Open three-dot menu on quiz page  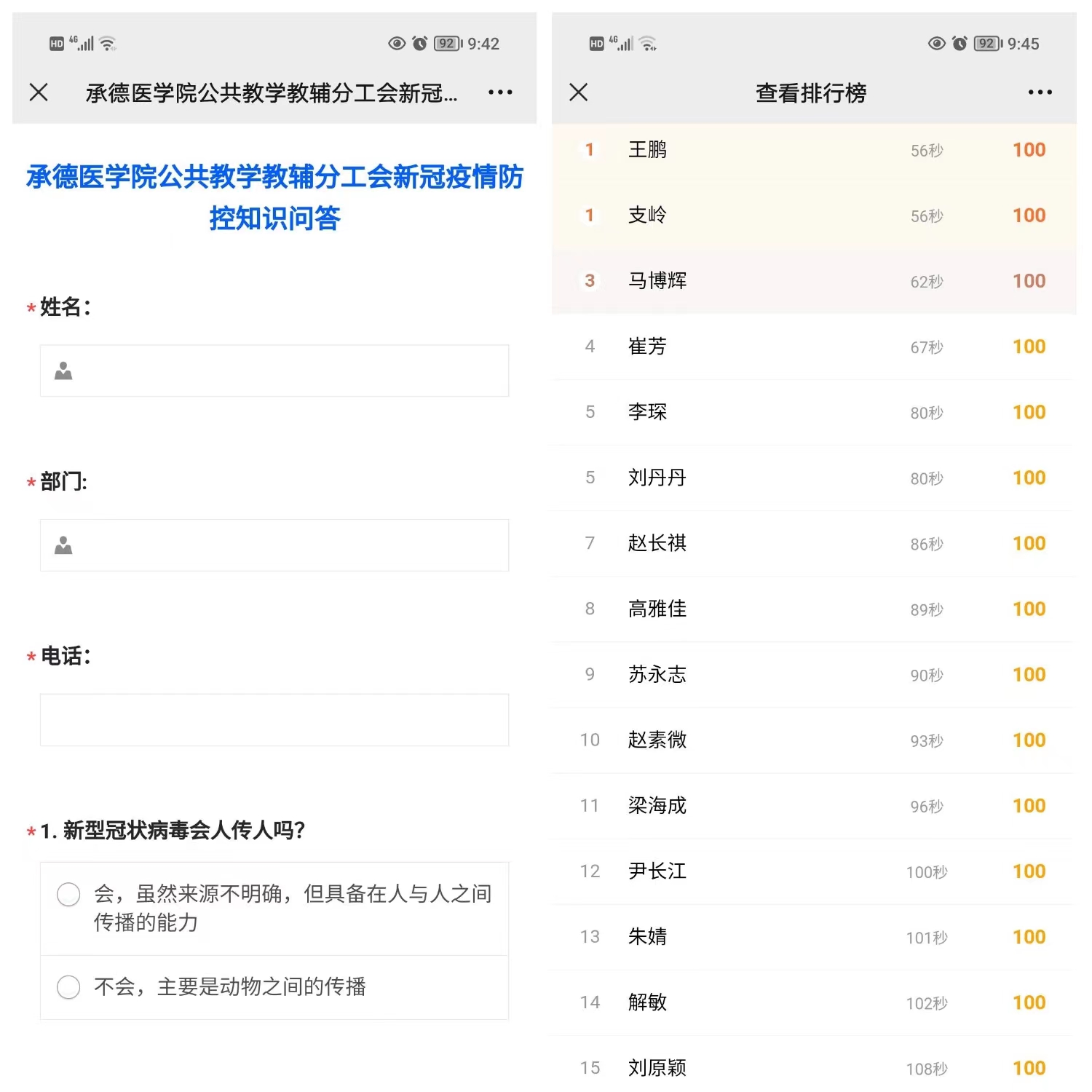click(x=500, y=92)
